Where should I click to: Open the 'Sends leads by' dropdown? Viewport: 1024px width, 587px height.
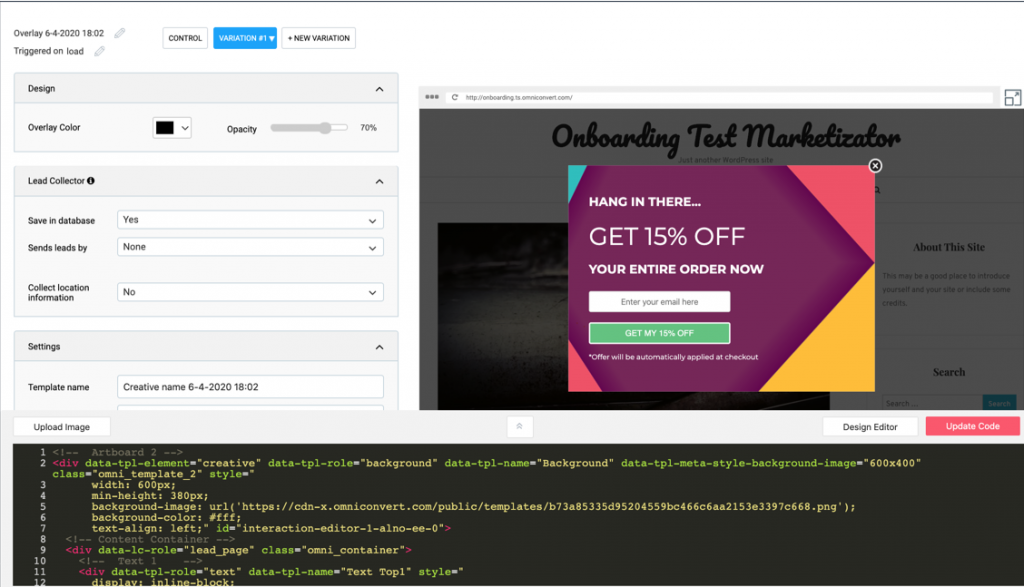[250, 247]
